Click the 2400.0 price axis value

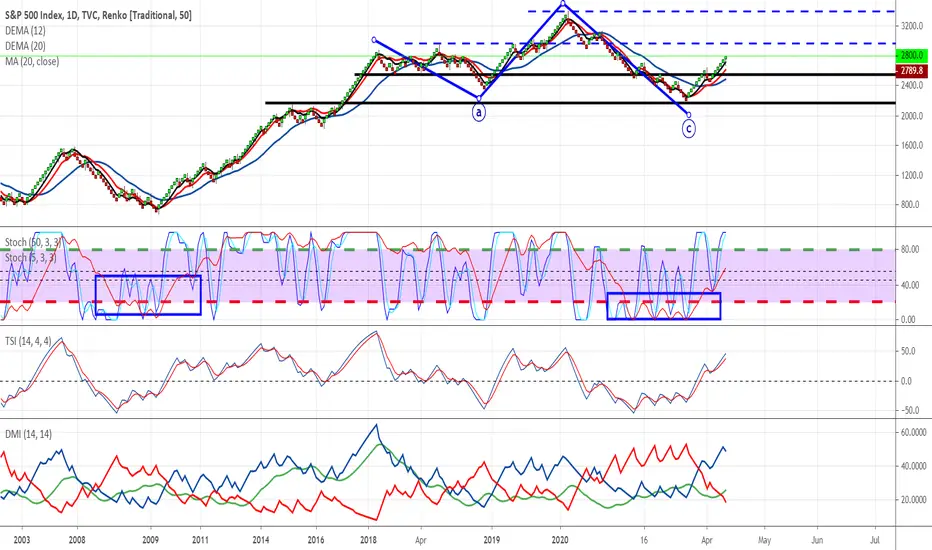911,86
